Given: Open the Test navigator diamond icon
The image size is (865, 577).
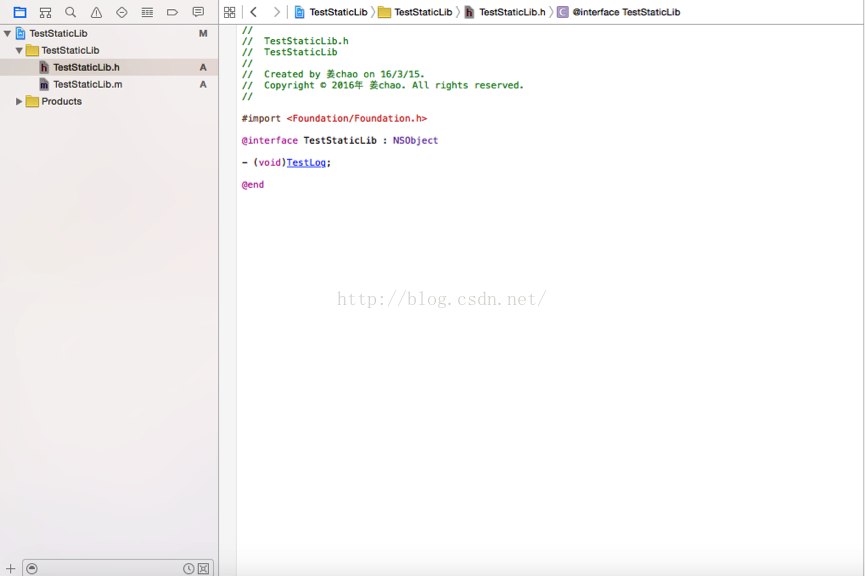Looking at the screenshot, I should (x=121, y=12).
